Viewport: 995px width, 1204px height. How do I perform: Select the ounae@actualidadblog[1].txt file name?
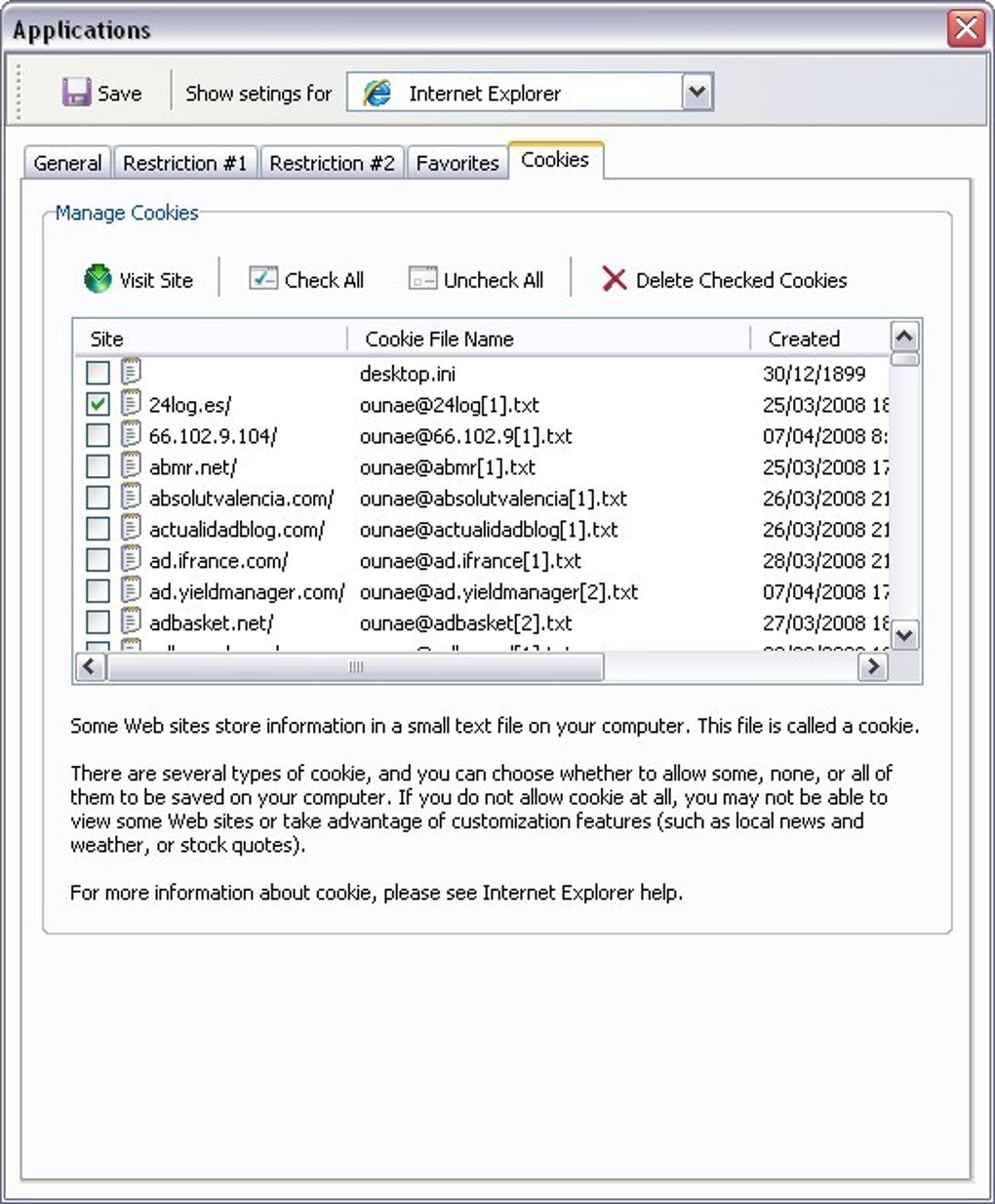coord(489,530)
